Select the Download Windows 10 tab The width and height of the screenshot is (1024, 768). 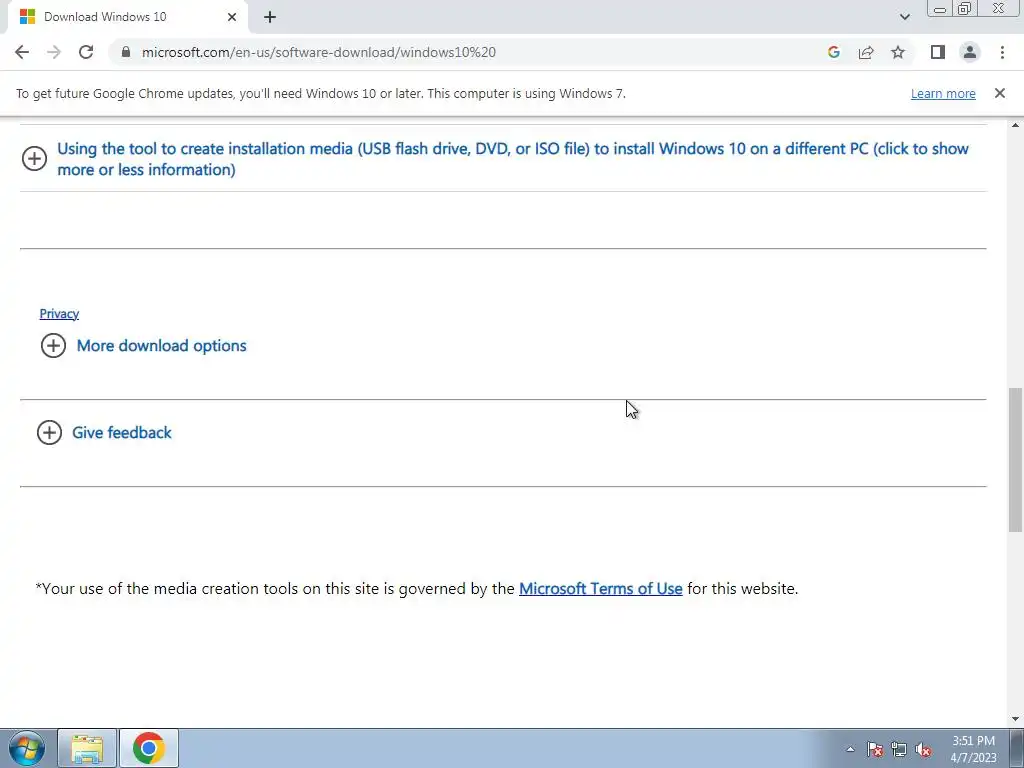coord(127,17)
